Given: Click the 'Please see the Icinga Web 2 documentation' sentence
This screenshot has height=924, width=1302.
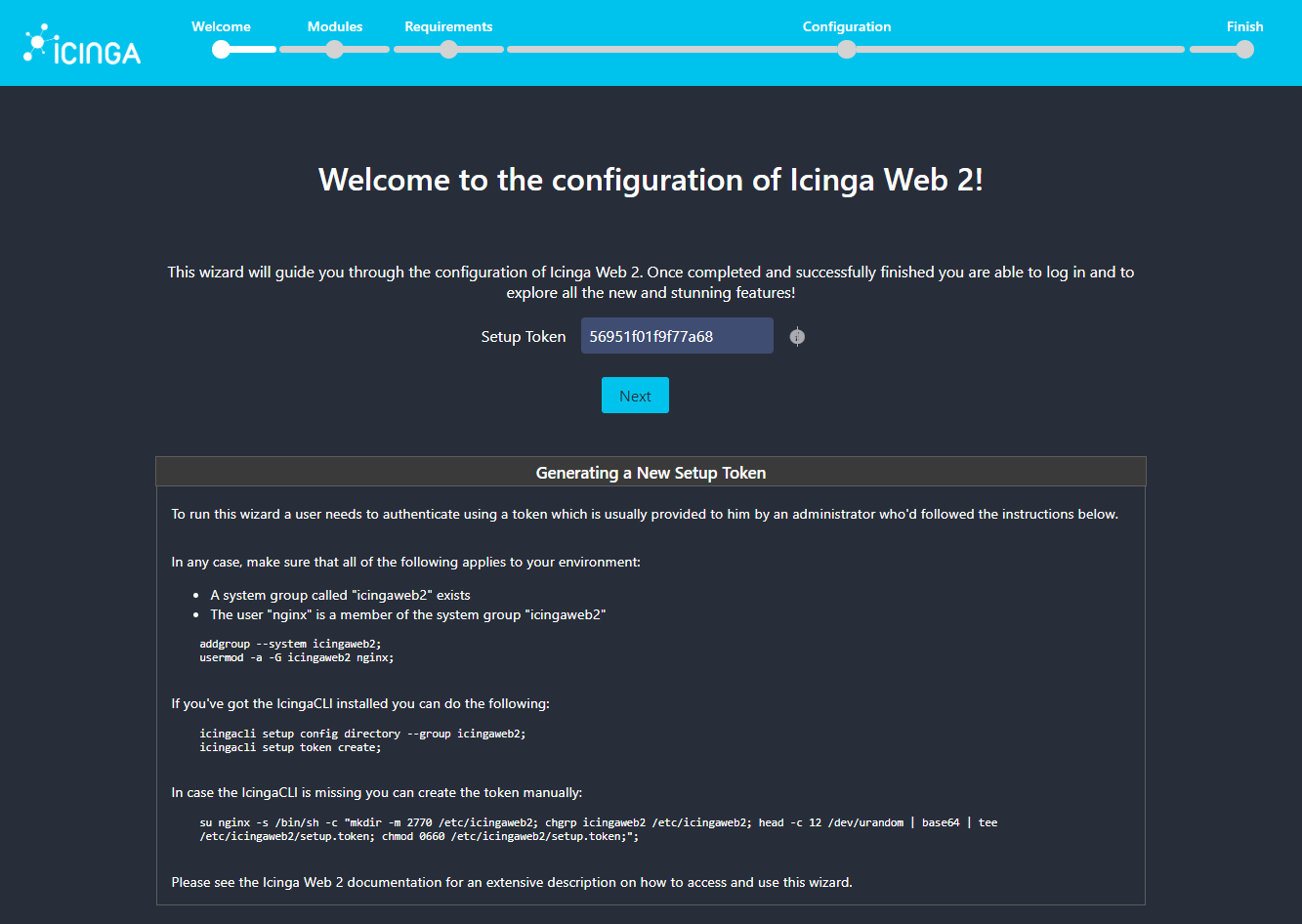Looking at the screenshot, I should tap(512, 882).
